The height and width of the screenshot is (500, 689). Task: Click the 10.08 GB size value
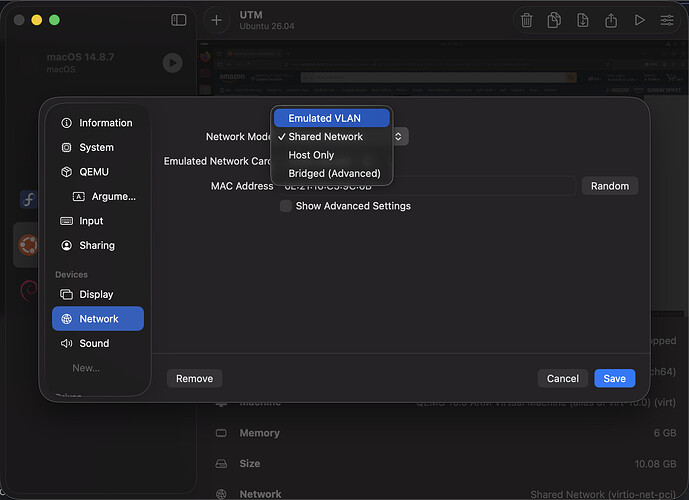(x=655, y=464)
